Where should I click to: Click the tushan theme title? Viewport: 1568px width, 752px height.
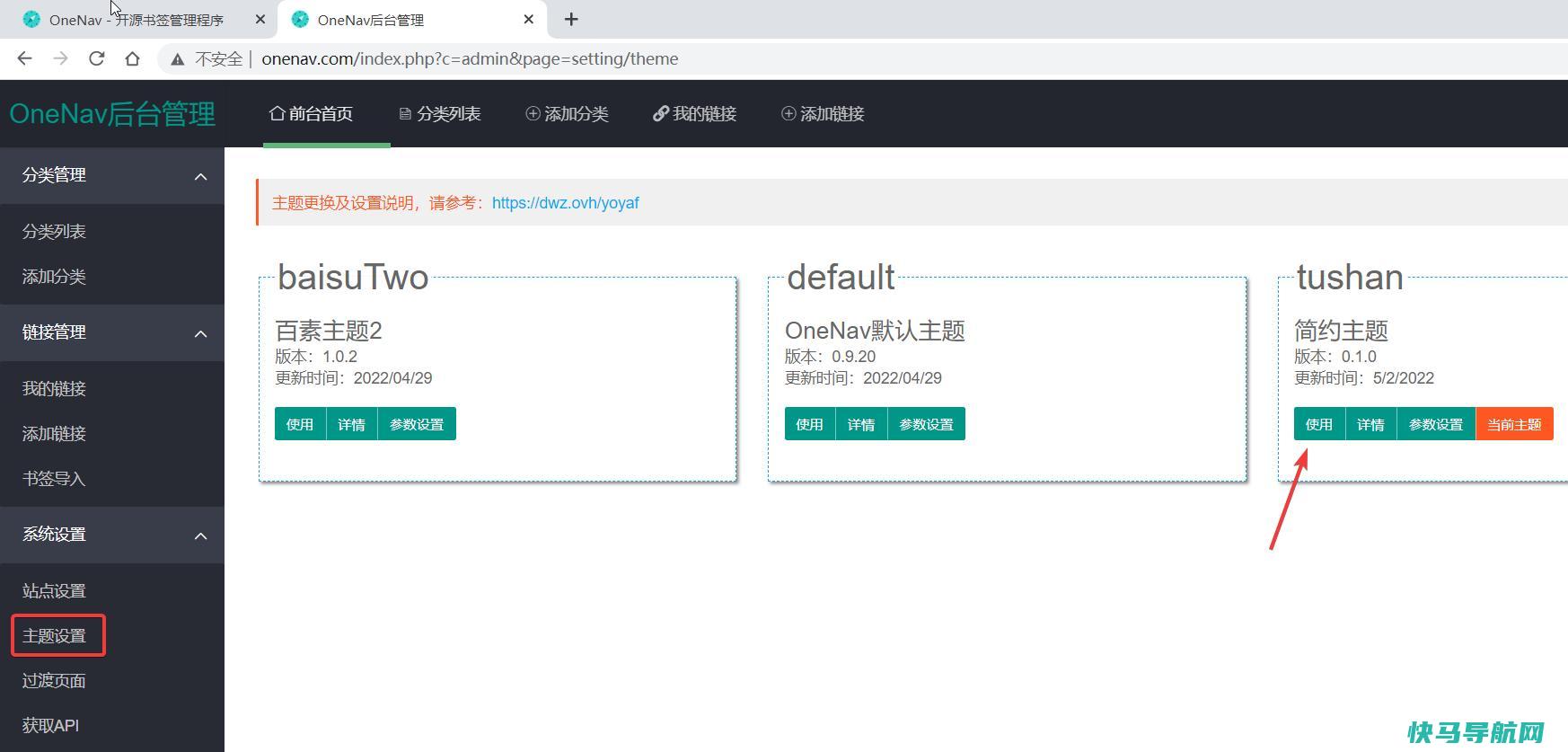(x=1350, y=277)
